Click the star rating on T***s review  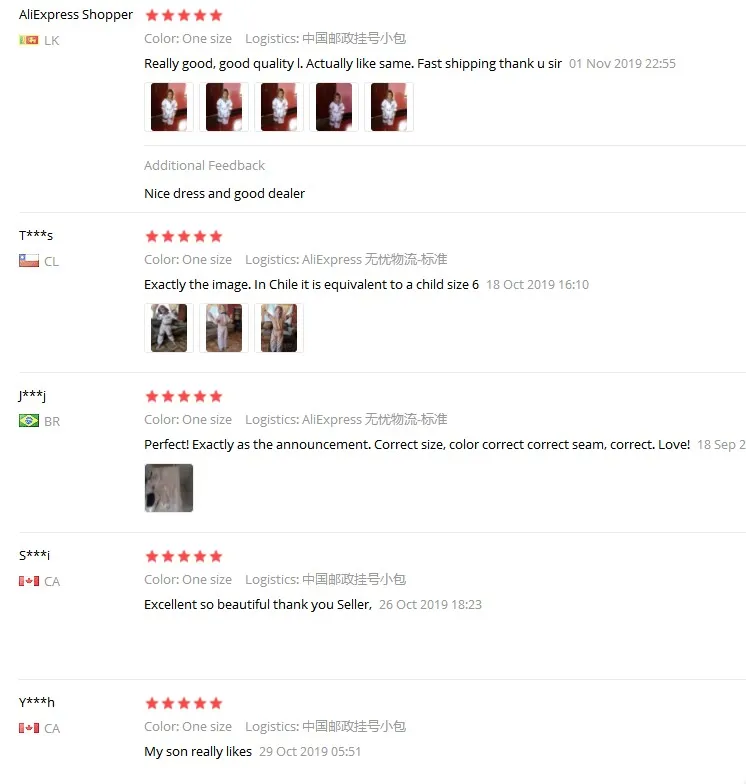(184, 236)
